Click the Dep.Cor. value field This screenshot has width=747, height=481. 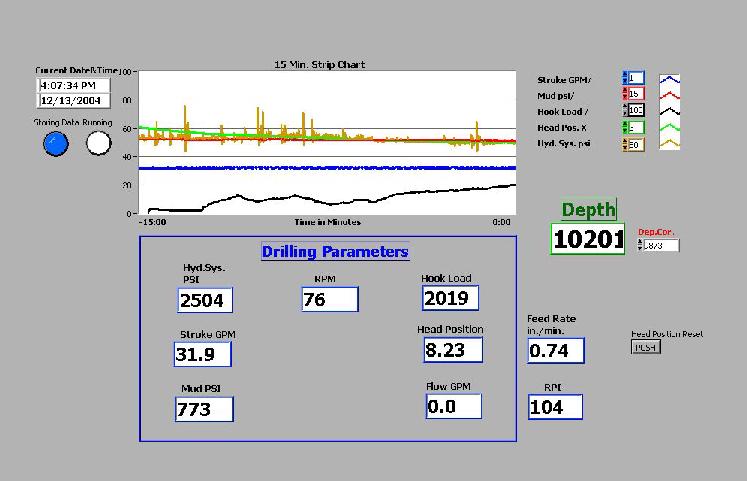click(661, 245)
